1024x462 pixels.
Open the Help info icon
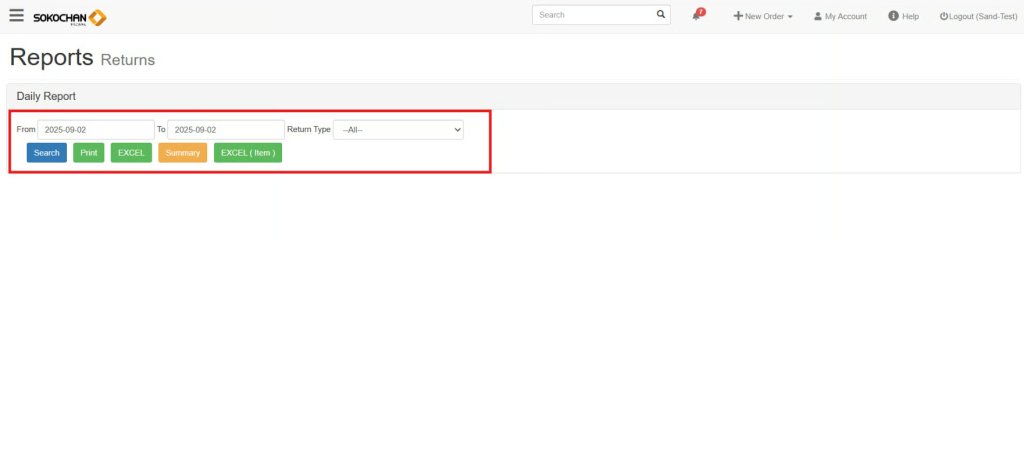coord(893,16)
